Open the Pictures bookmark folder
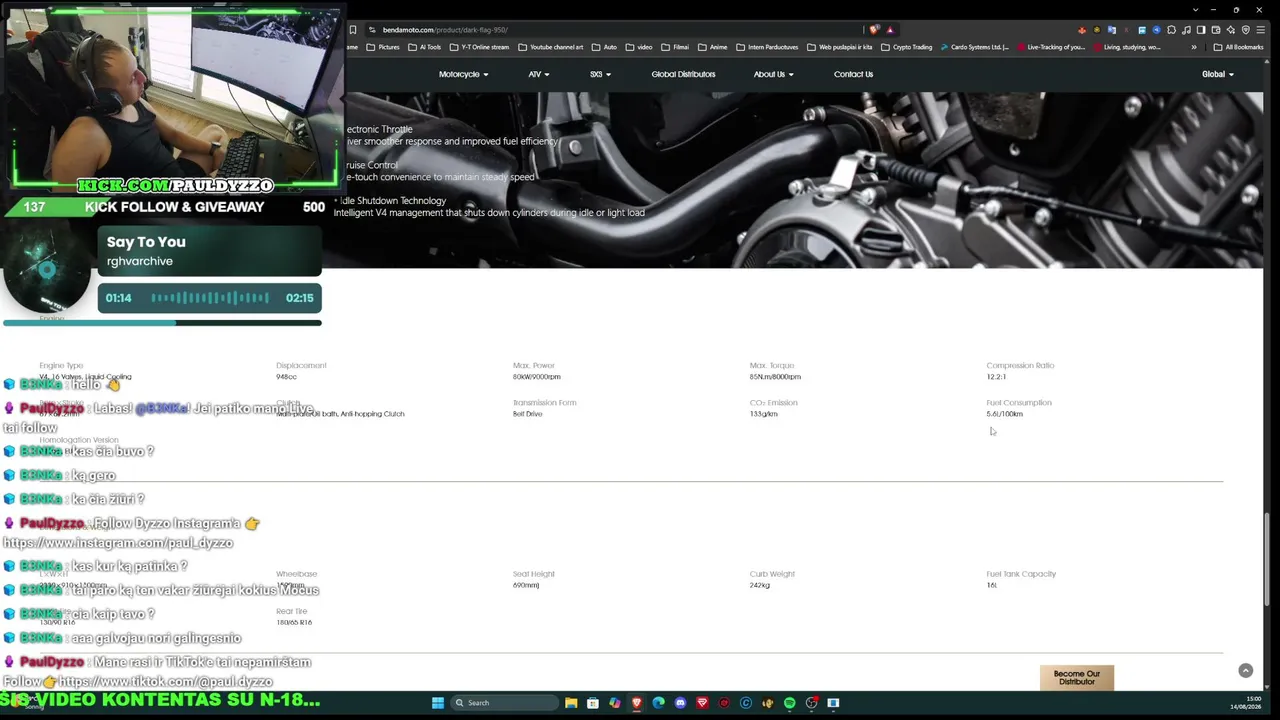Screen dimensions: 1280x720 [x=383, y=47]
